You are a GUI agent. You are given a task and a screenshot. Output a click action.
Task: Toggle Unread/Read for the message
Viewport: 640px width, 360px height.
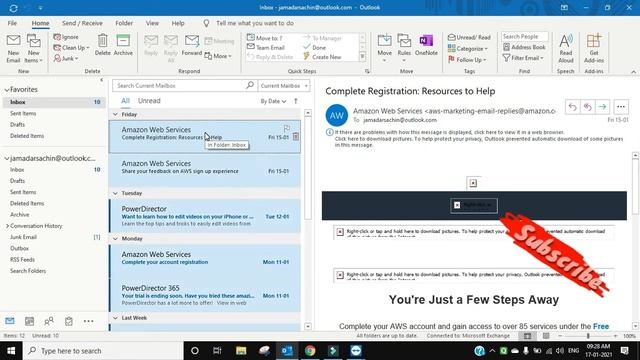(469, 37)
